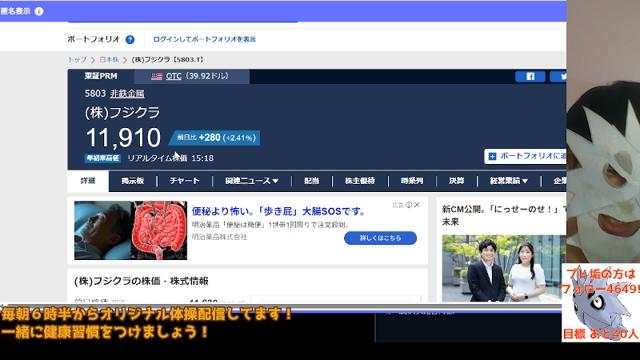640x360 pixels.
Task: Close the advertisement with the X icon
Action: click(x=417, y=205)
